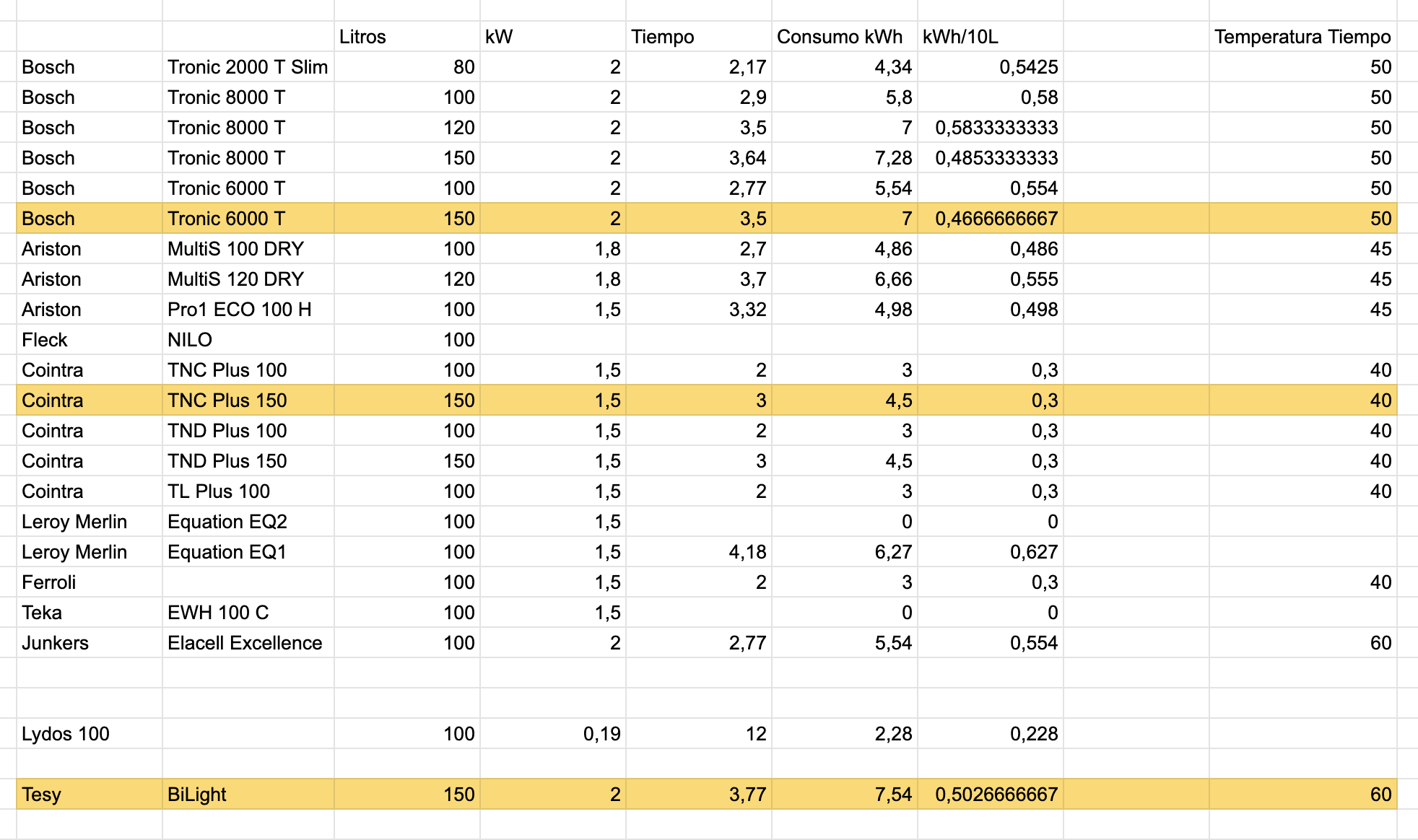Click the 0,498 cell
This screenshot has height=840, width=1418.
point(991,310)
